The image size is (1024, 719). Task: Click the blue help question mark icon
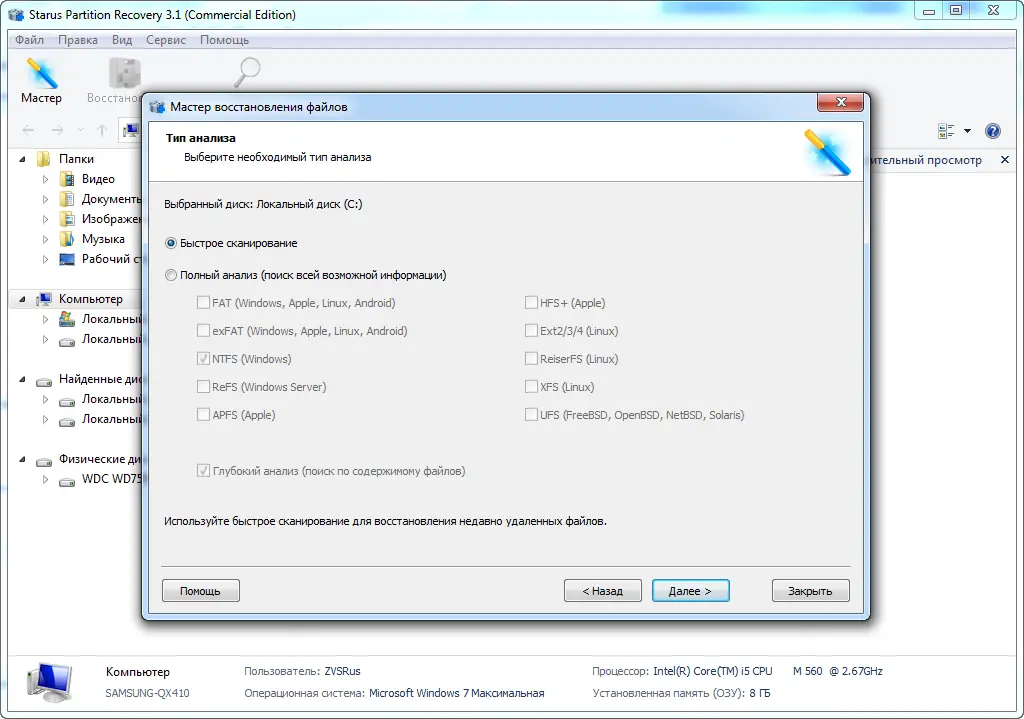pos(993,131)
